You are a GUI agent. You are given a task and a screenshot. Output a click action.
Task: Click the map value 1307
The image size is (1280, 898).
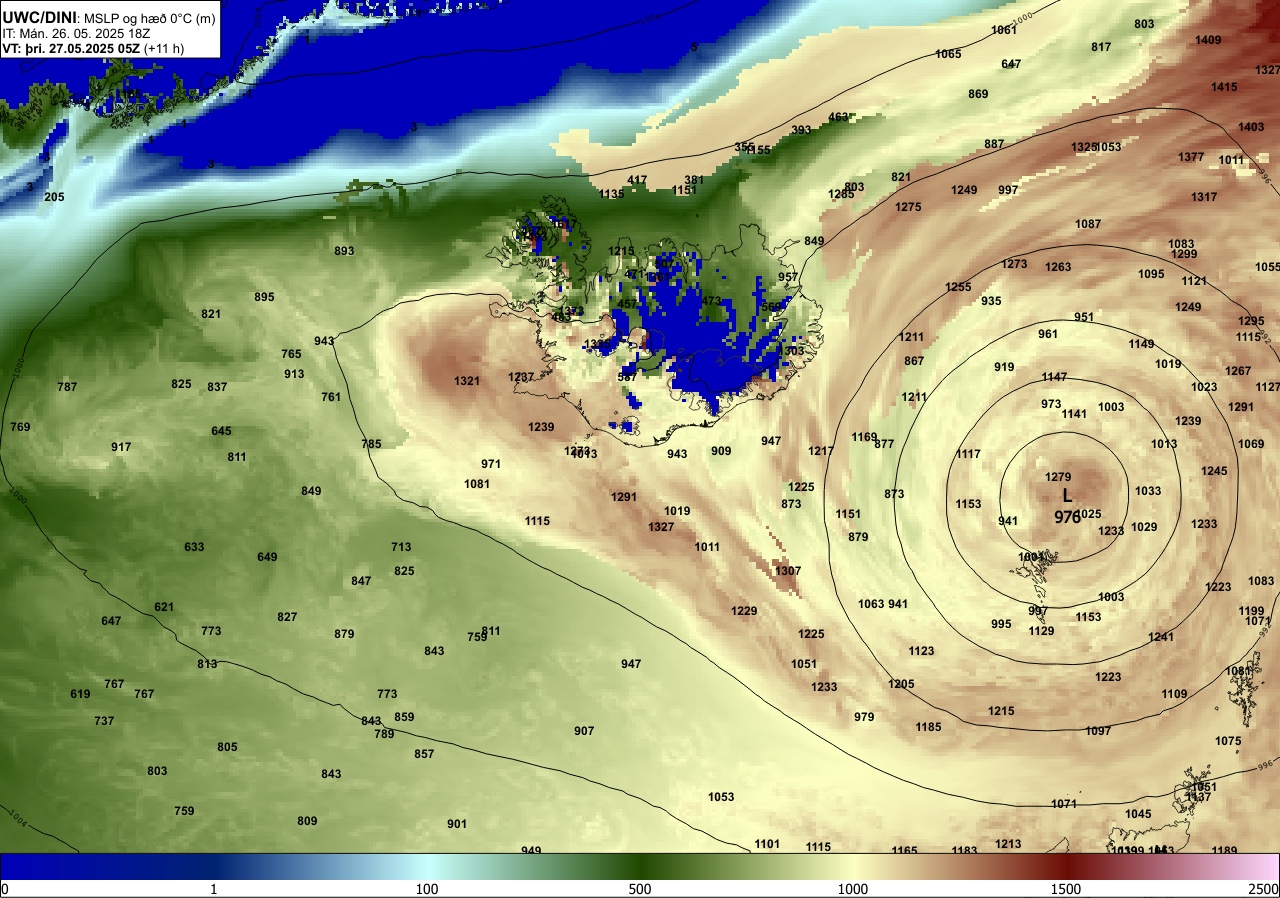pyautogui.click(x=788, y=571)
